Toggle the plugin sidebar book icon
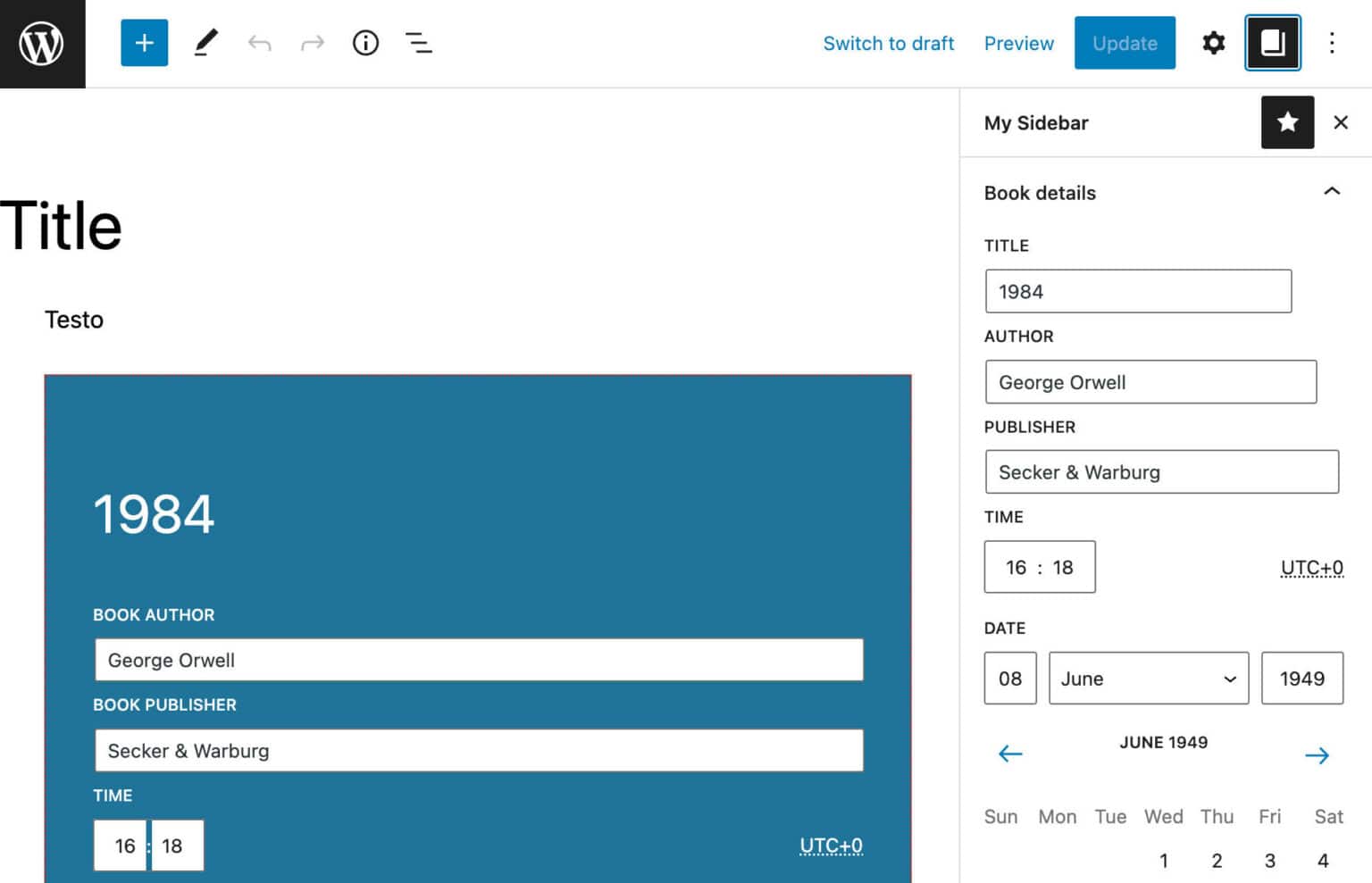This screenshot has height=883, width=1372. [x=1273, y=42]
